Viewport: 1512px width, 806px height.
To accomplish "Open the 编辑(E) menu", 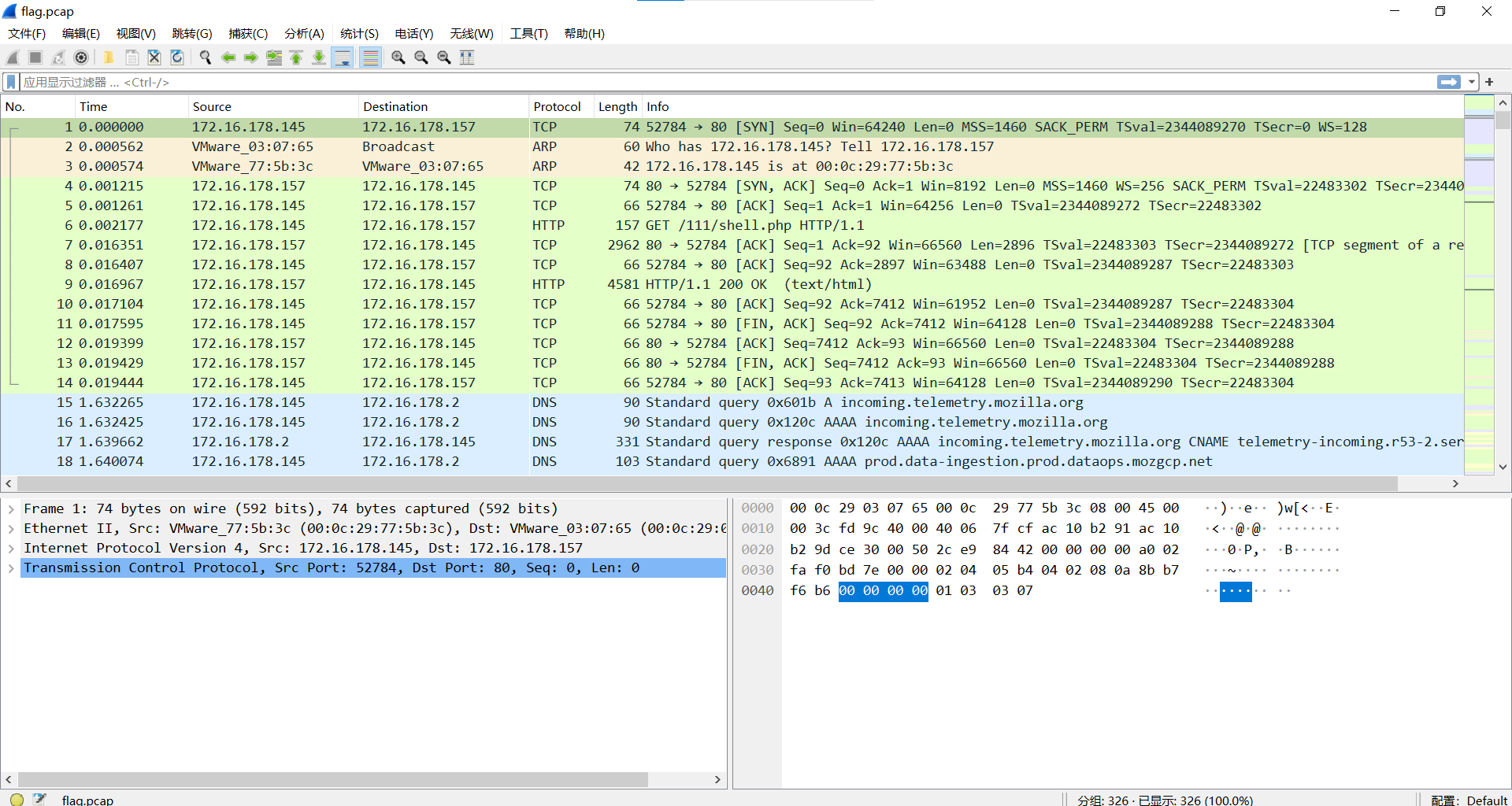I will point(81,34).
